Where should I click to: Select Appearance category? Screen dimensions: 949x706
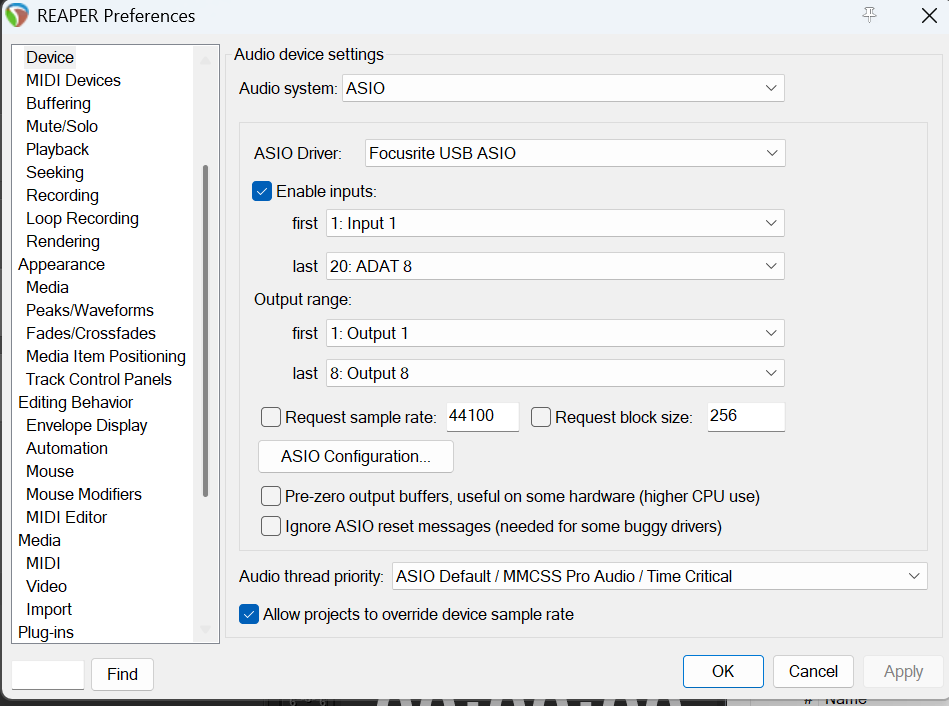tap(61, 265)
